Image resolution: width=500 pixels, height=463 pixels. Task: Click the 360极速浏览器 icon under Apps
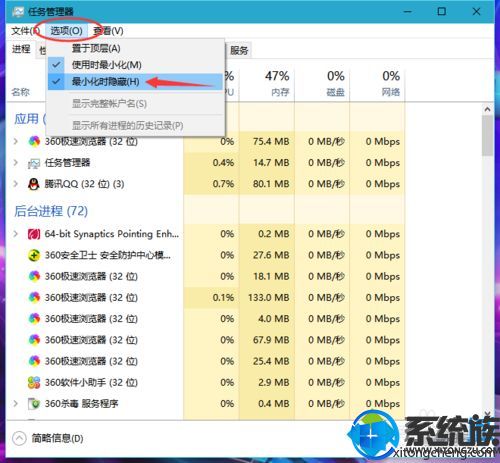point(34,142)
